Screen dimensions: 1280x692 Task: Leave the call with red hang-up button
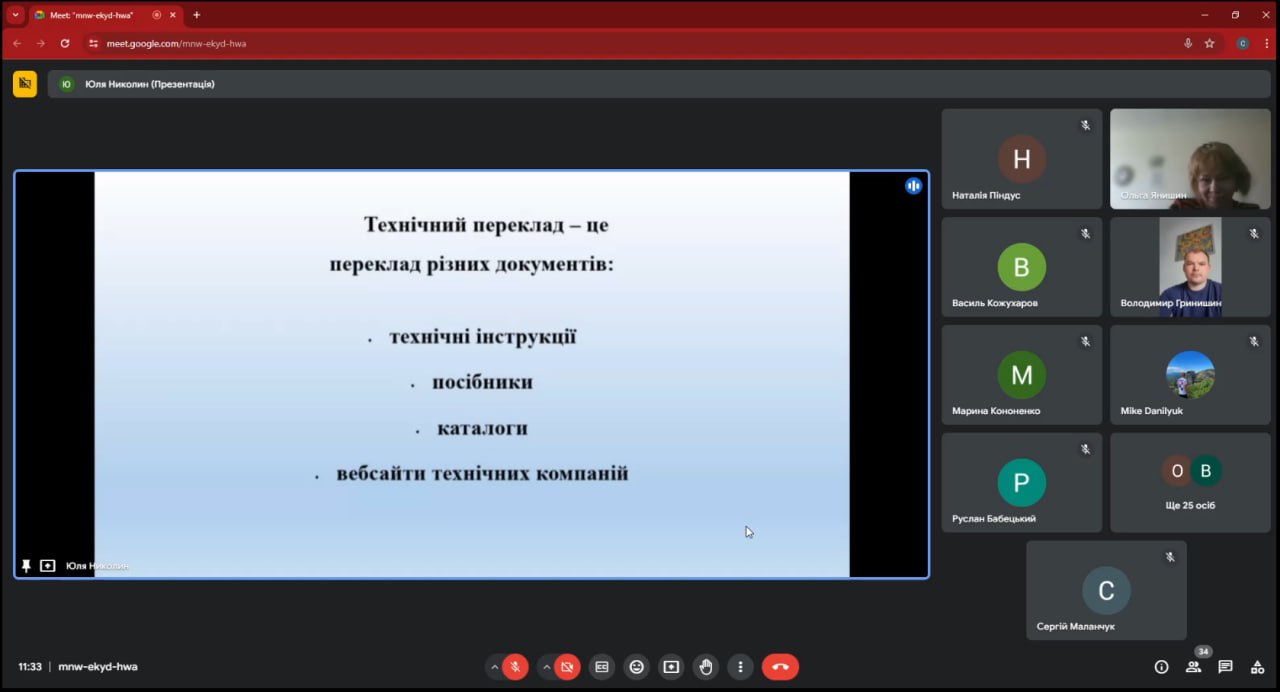click(780, 667)
